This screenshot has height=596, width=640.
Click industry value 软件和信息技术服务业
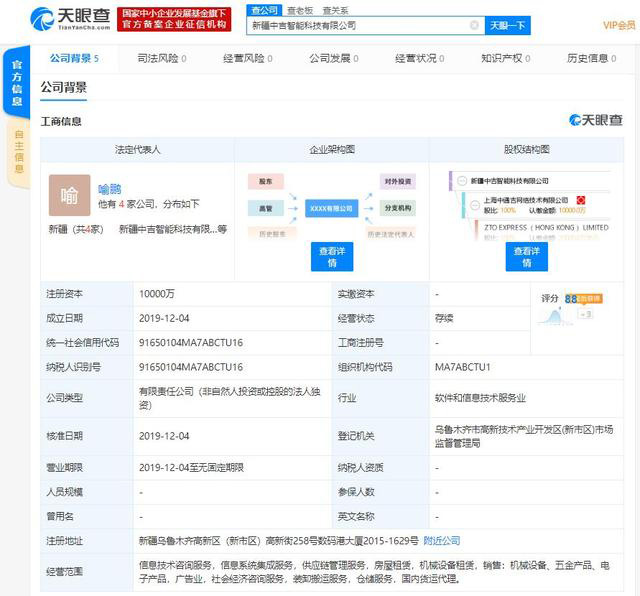click(x=480, y=398)
